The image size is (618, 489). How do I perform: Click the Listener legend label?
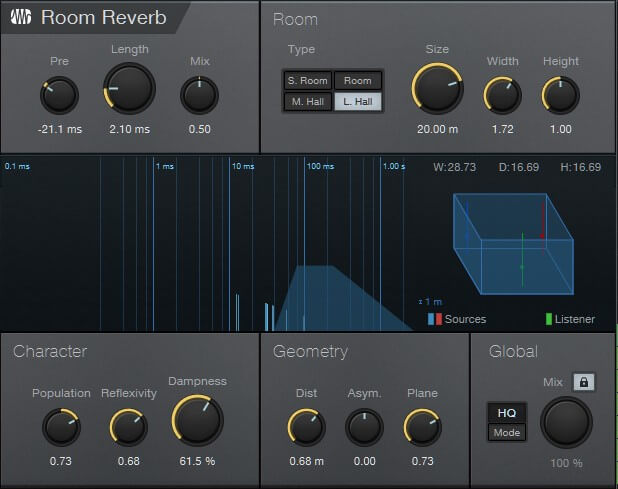click(575, 319)
